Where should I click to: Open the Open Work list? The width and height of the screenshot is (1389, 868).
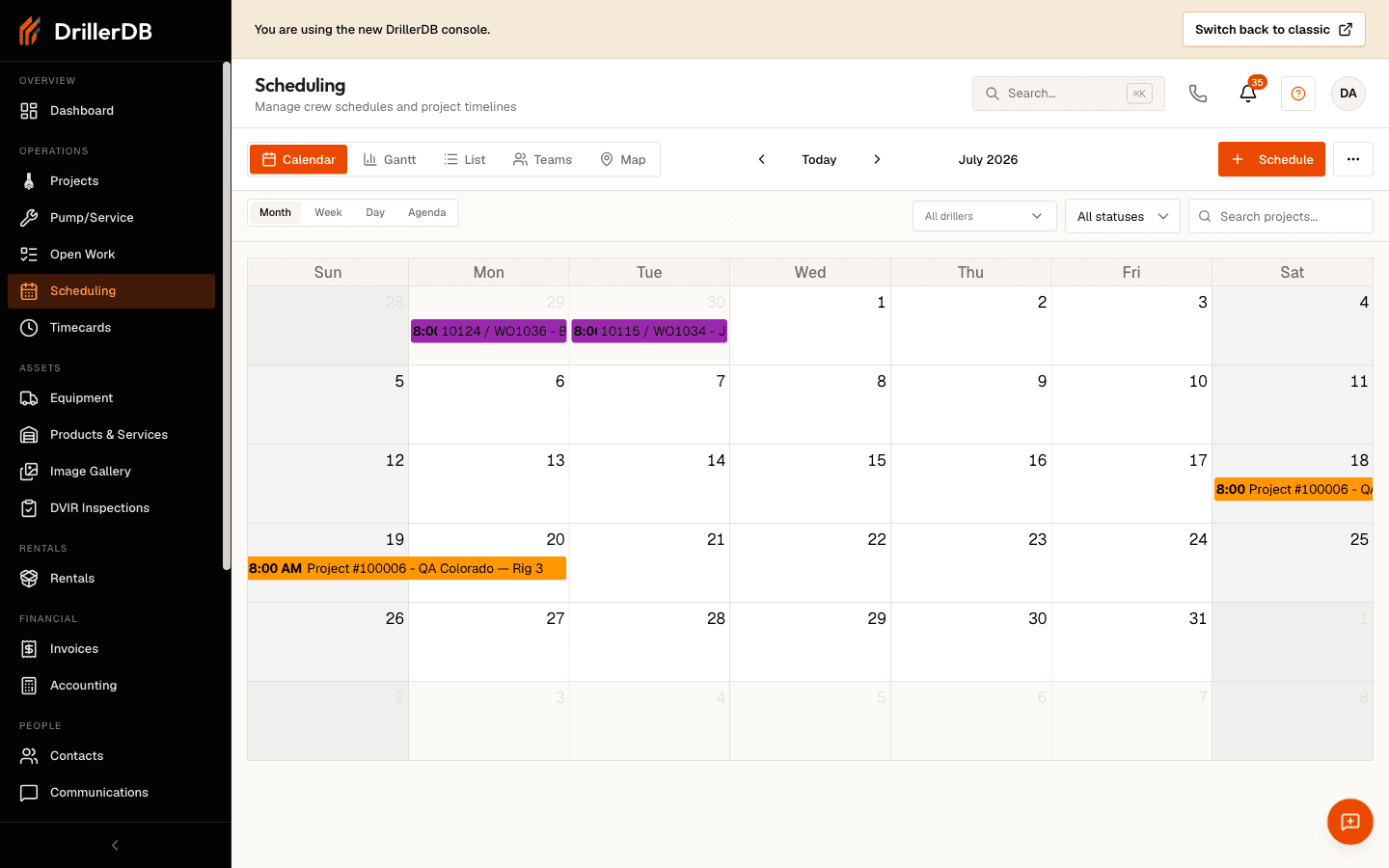(x=111, y=255)
